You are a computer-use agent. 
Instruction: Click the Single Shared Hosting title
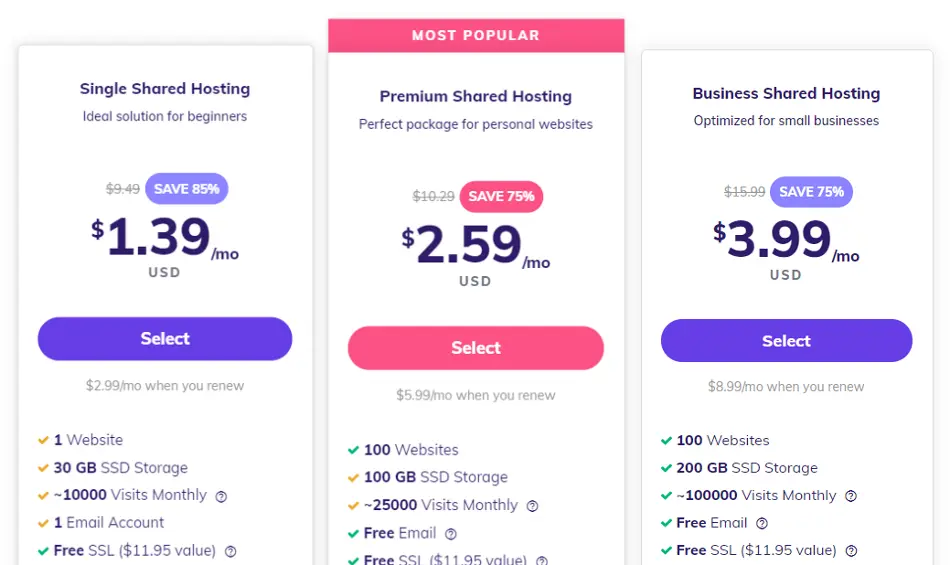(165, 88)
